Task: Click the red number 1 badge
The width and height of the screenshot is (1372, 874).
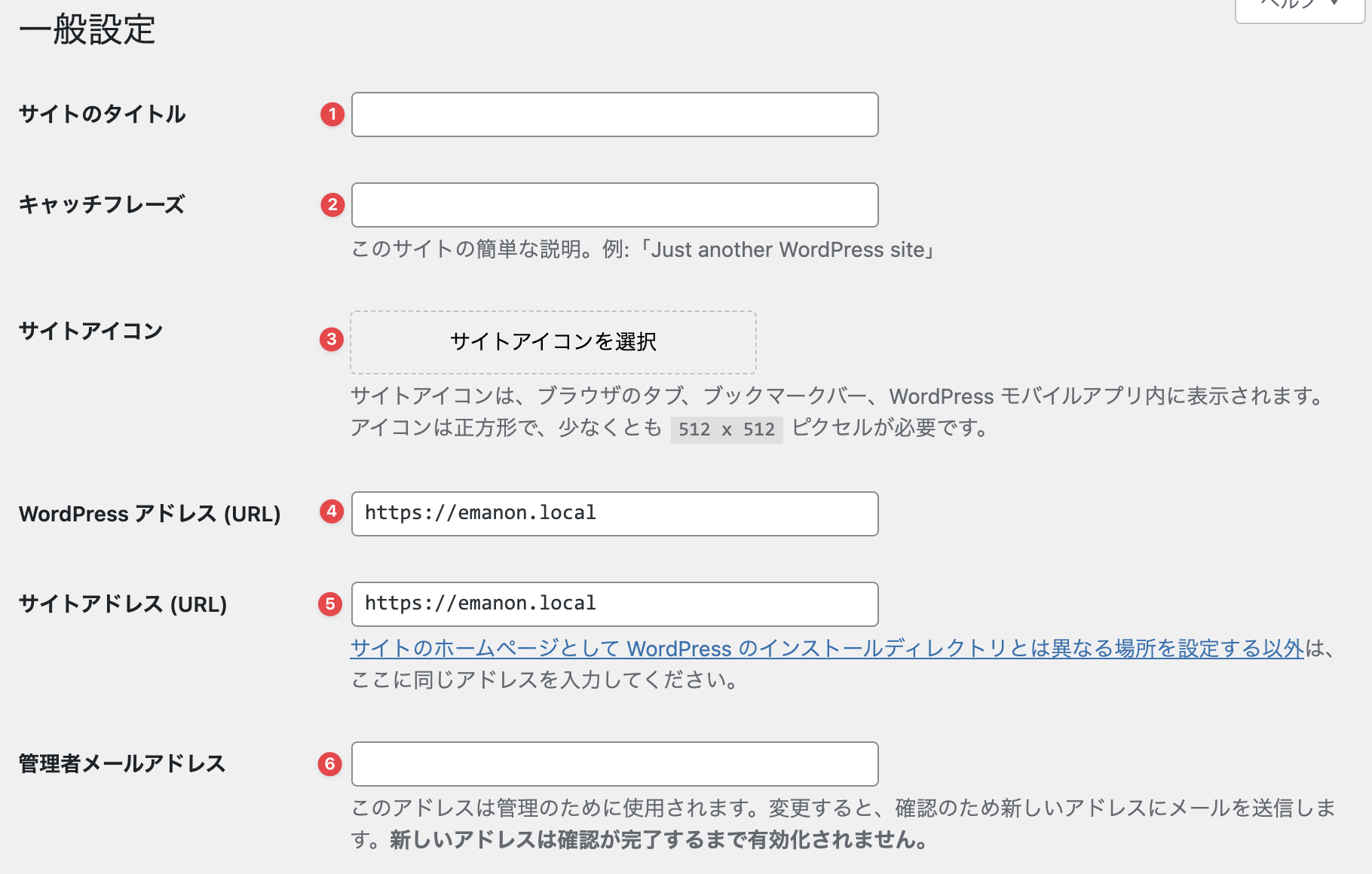Action: (332, 115)
